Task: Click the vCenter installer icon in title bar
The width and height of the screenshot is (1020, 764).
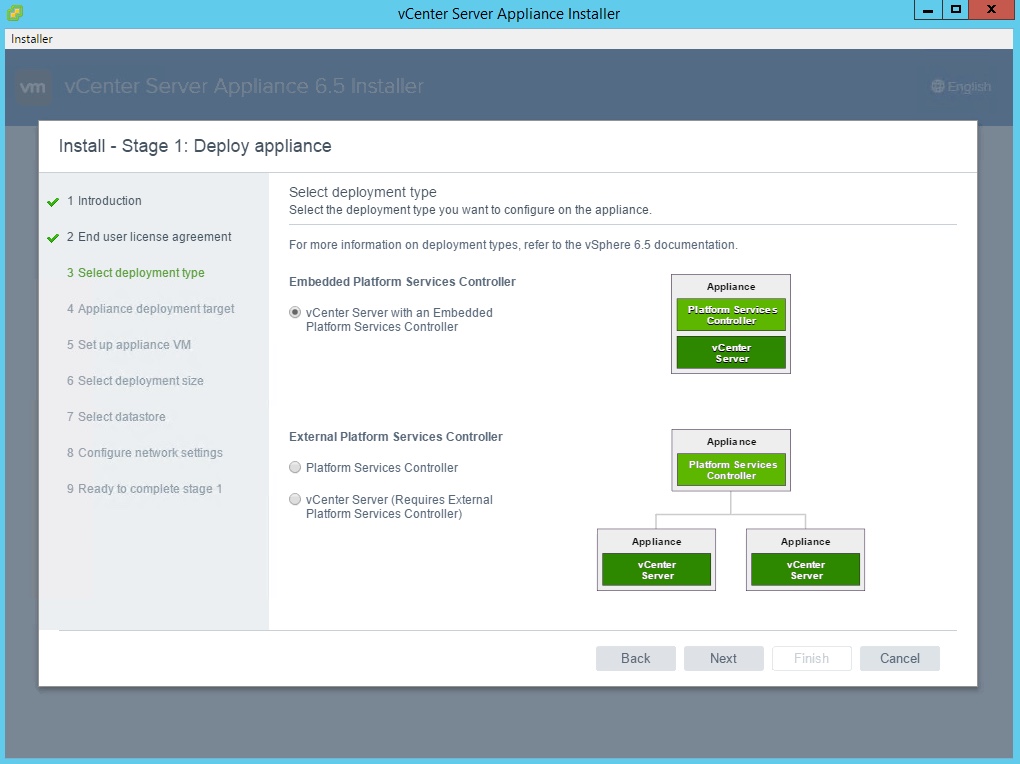Action: coord(15,13)
